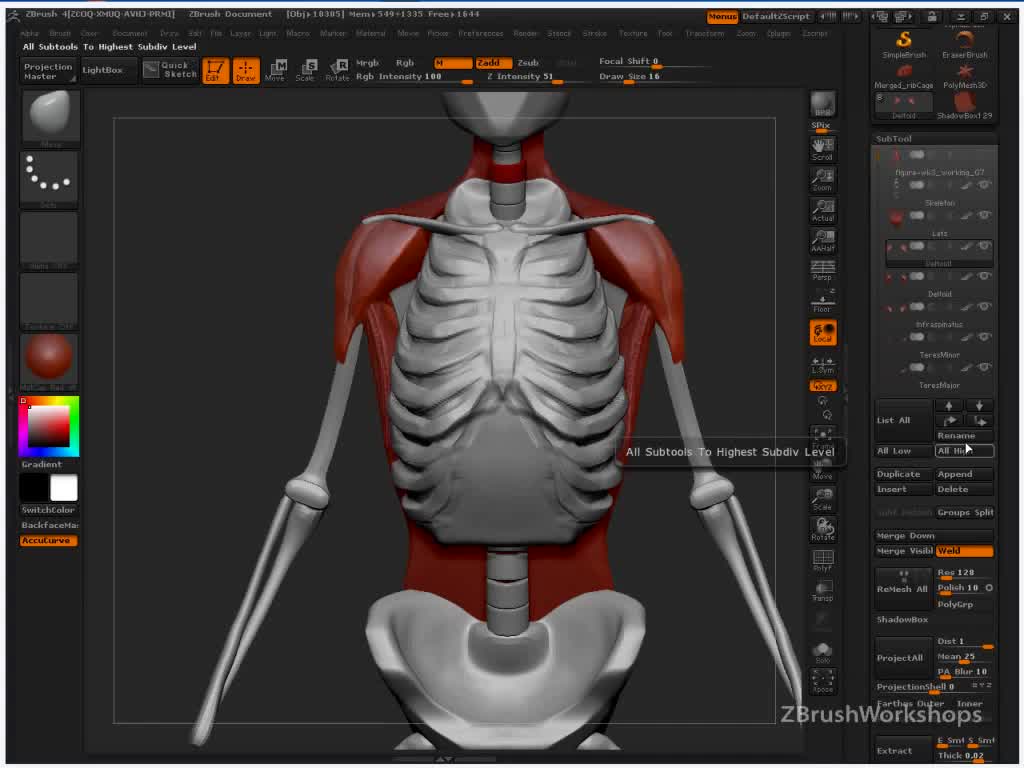Click the Actual size icon

(x=822, y=210)
